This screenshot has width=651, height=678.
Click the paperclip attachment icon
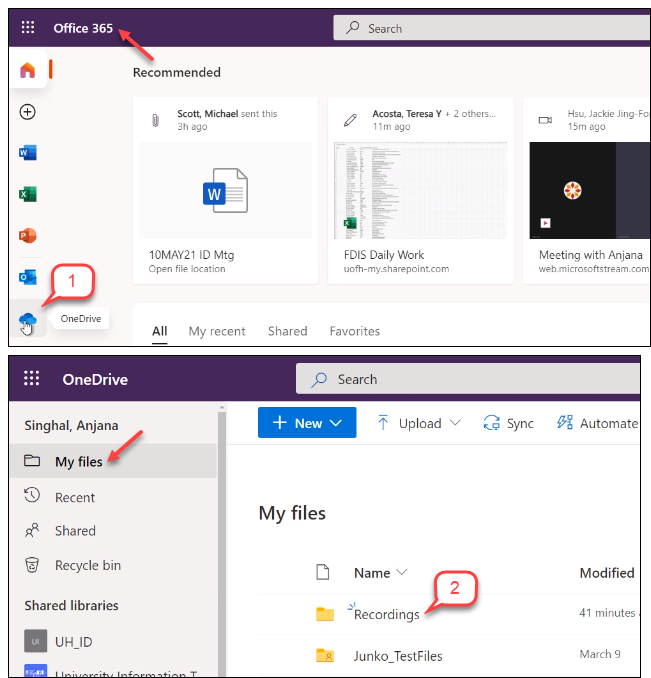click(x=156, y=120)
